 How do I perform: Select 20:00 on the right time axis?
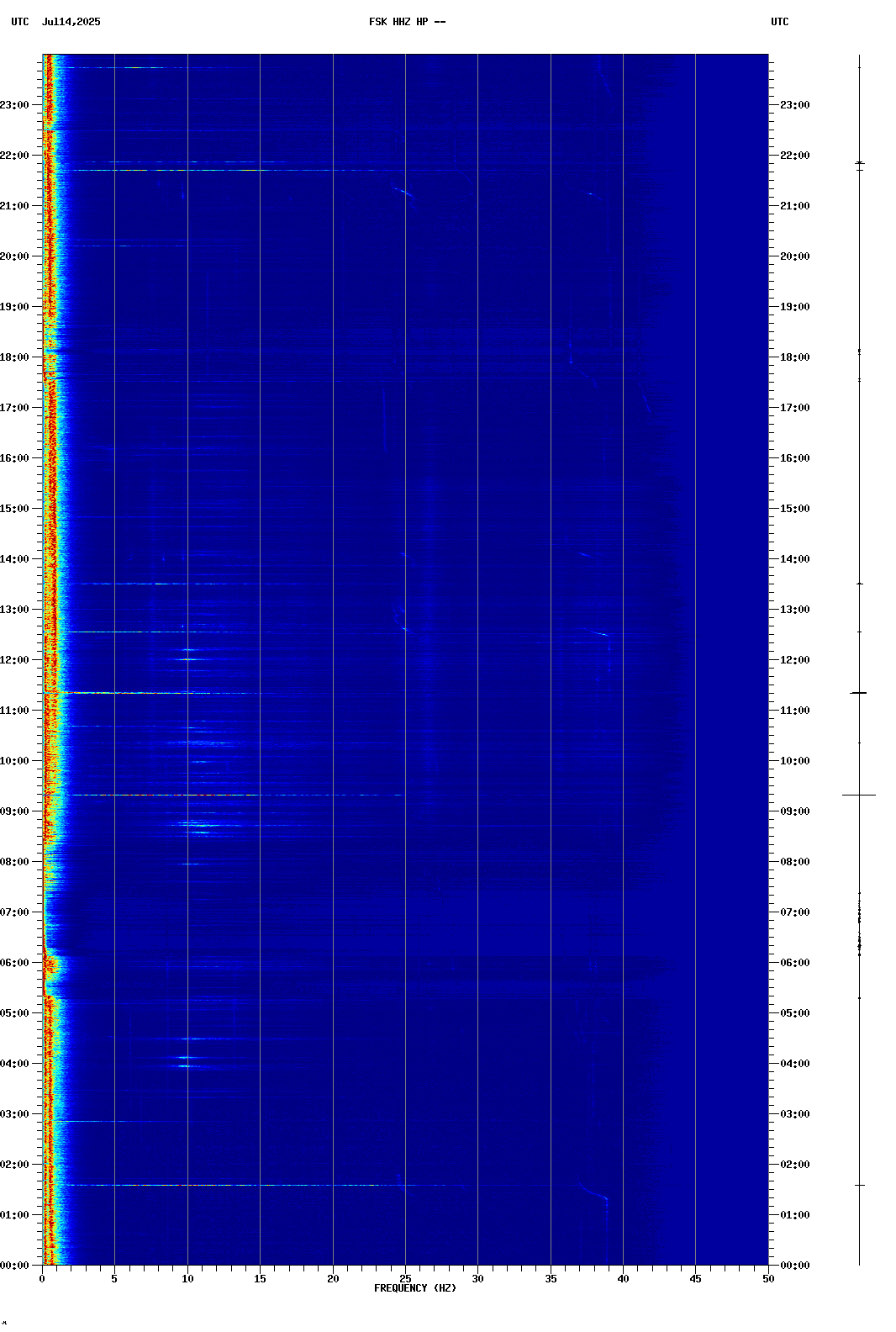pos(795,256)
